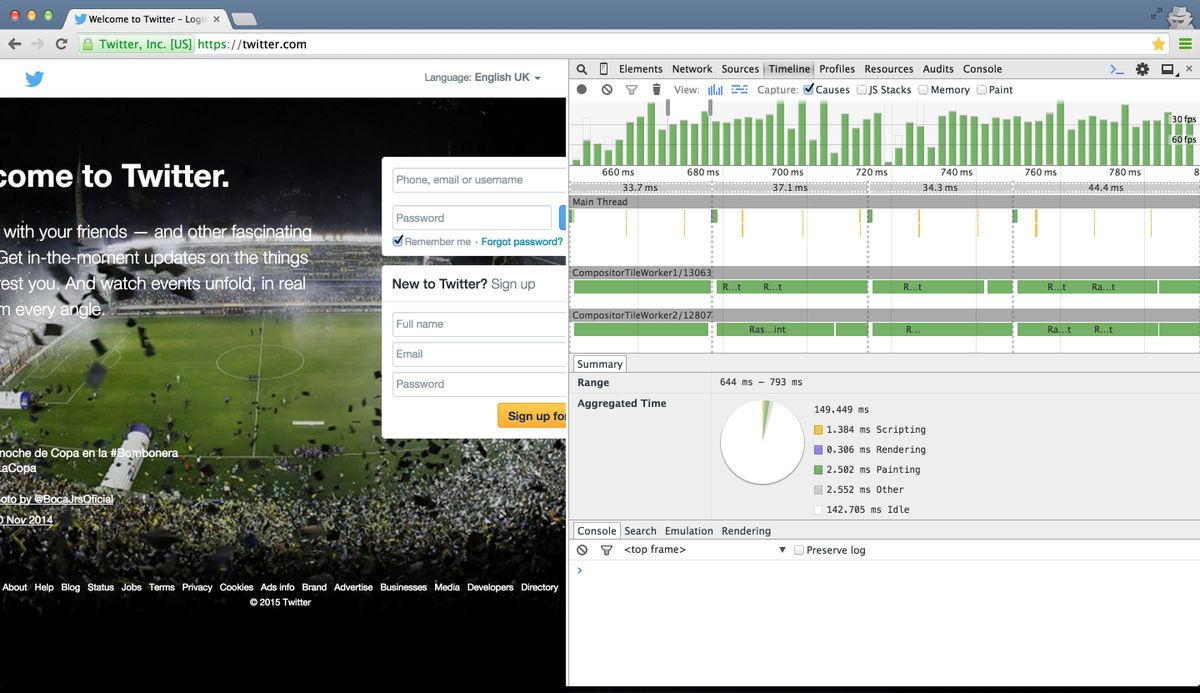This screenshot has height=693, width=1200.
Task: Open the DevTools search magnifier icon
Action: pyautogui.click(x=582, y=69)
